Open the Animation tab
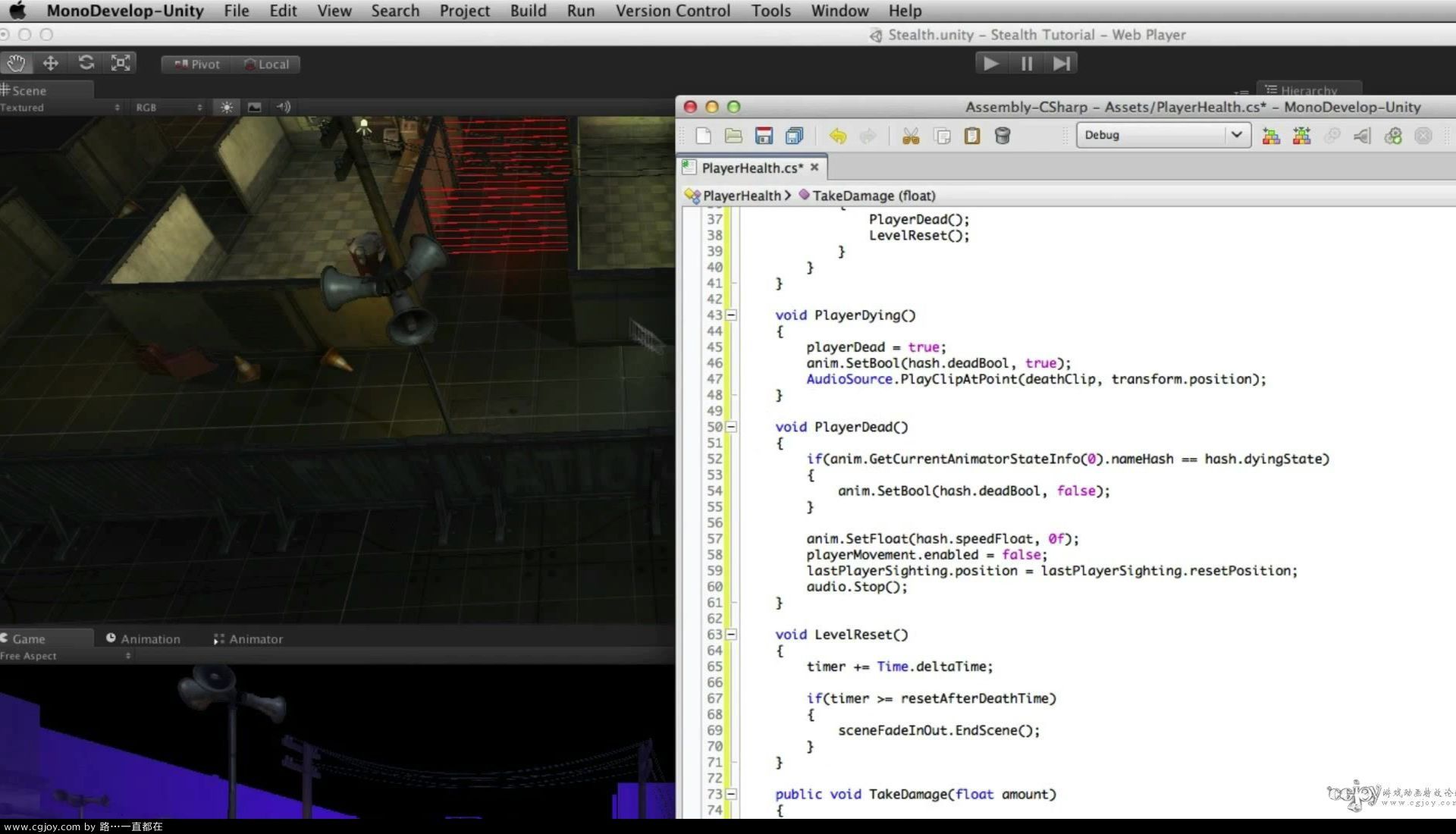Viewport: 1456px width, 834px height. pyautogui.click(x=143, y=639)
